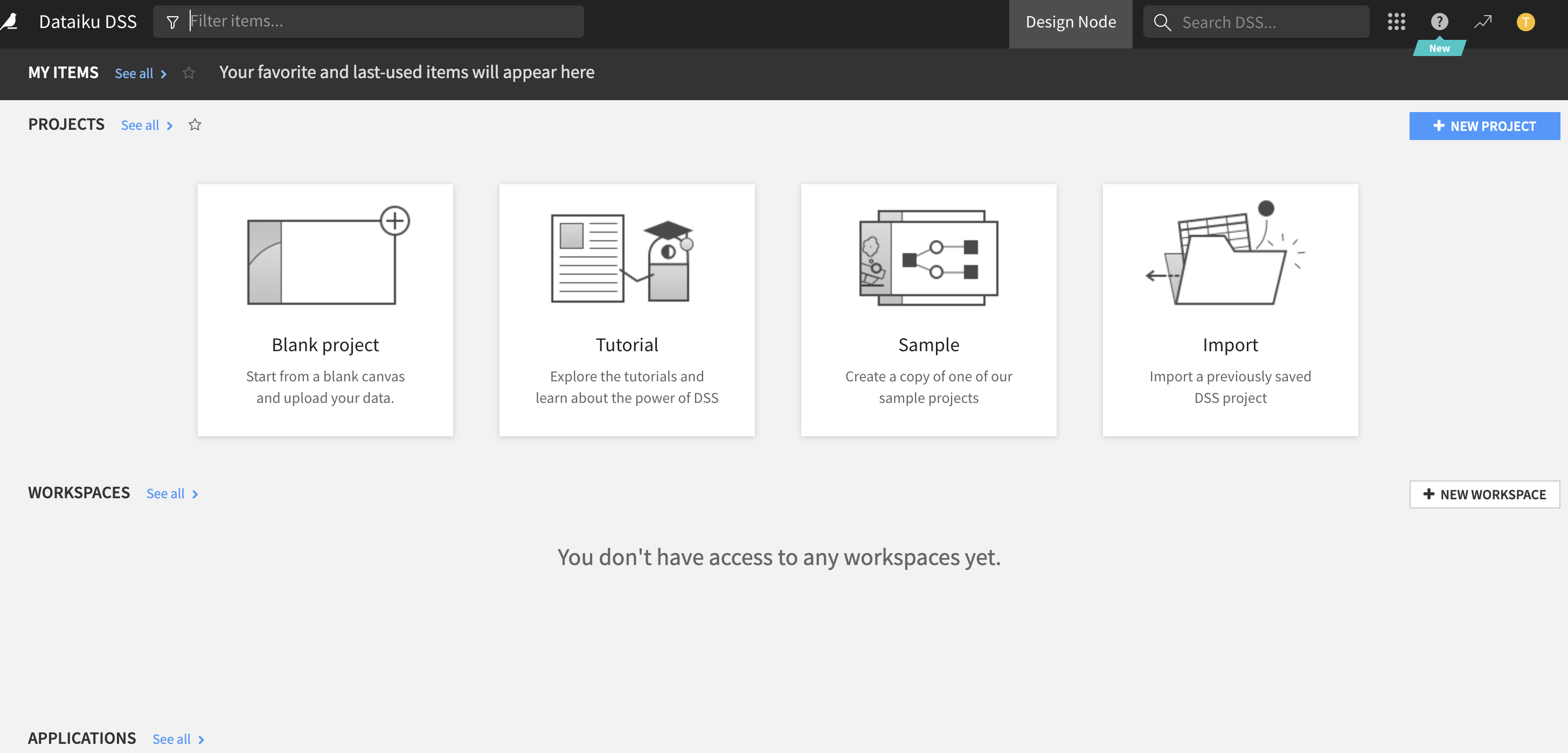Click the filter funnel icon

[x=173, y=22]
